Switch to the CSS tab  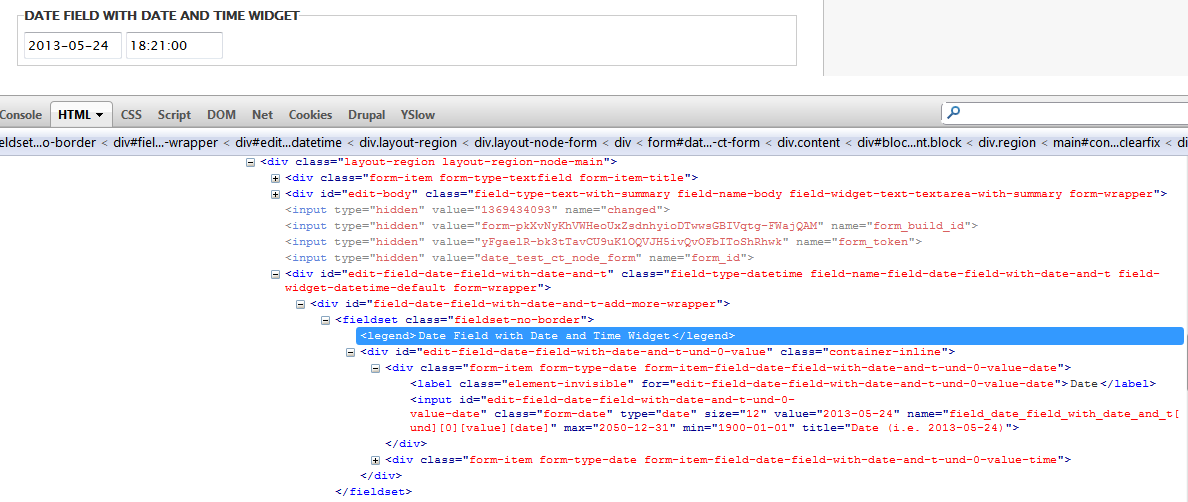point(132,115)
